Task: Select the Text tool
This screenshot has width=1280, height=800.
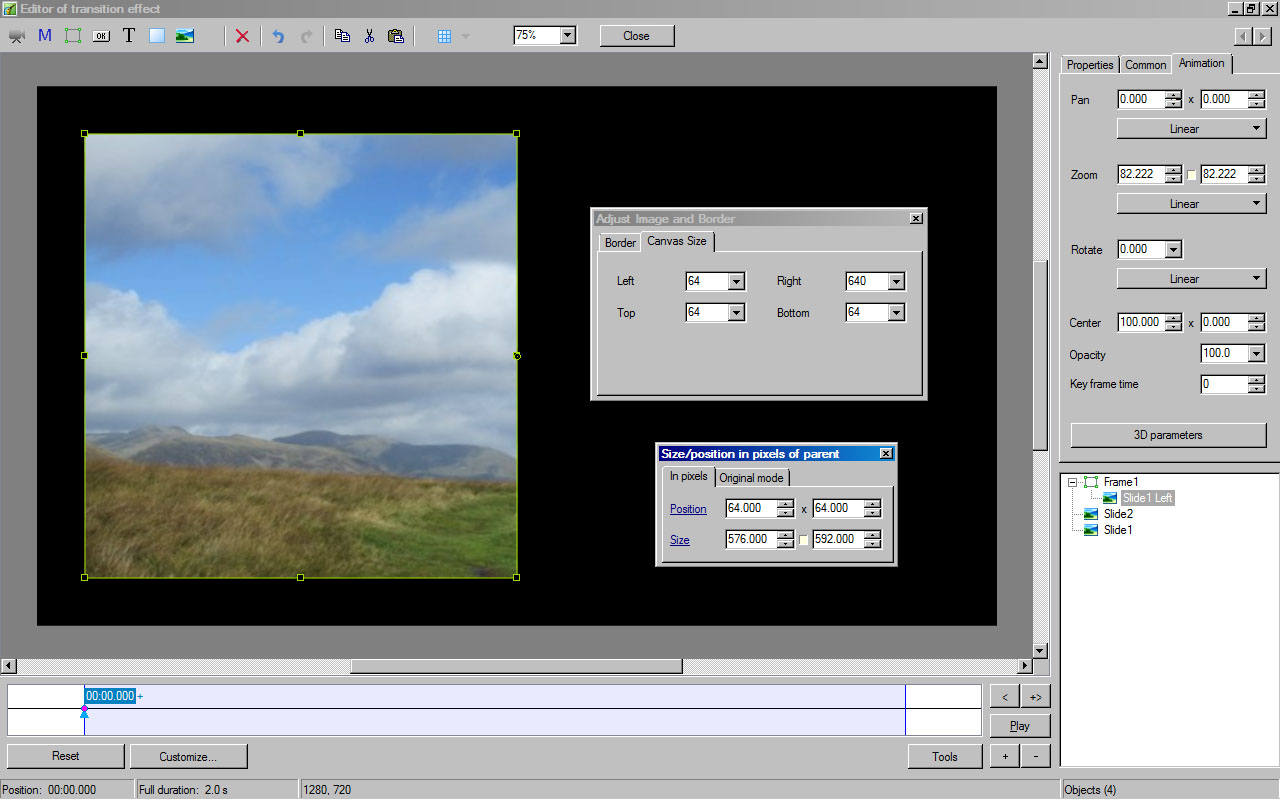Action: point(128,36)
